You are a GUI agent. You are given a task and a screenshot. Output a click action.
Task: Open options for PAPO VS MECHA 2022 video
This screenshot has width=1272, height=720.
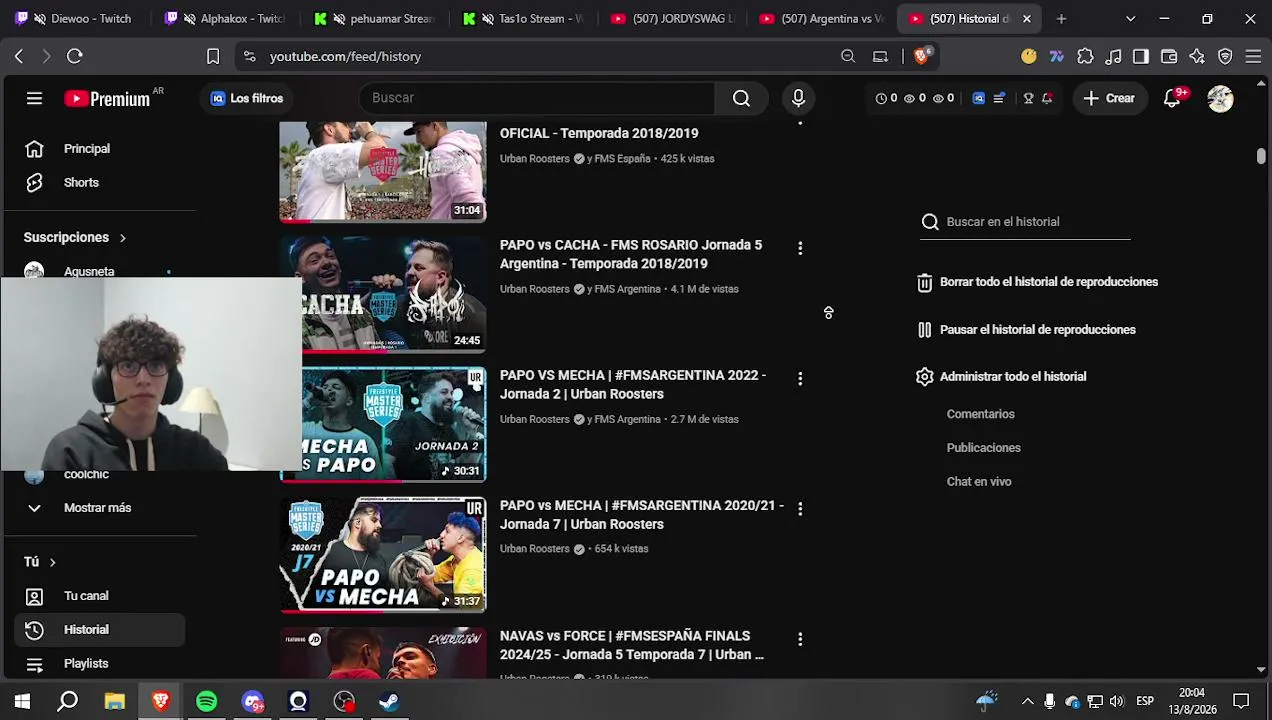click(x=800, y=378)
